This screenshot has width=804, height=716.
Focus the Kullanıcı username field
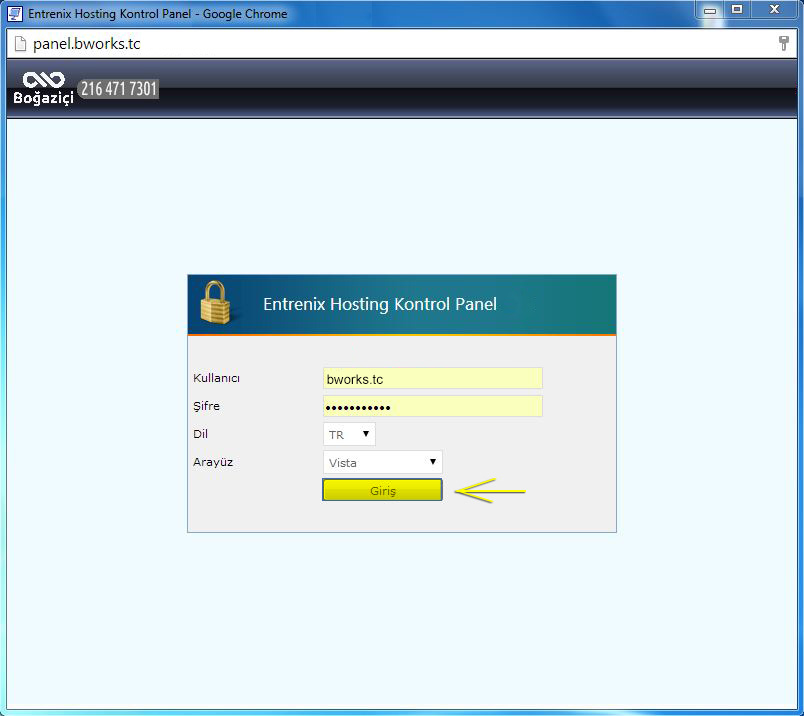tap(432, 379)
